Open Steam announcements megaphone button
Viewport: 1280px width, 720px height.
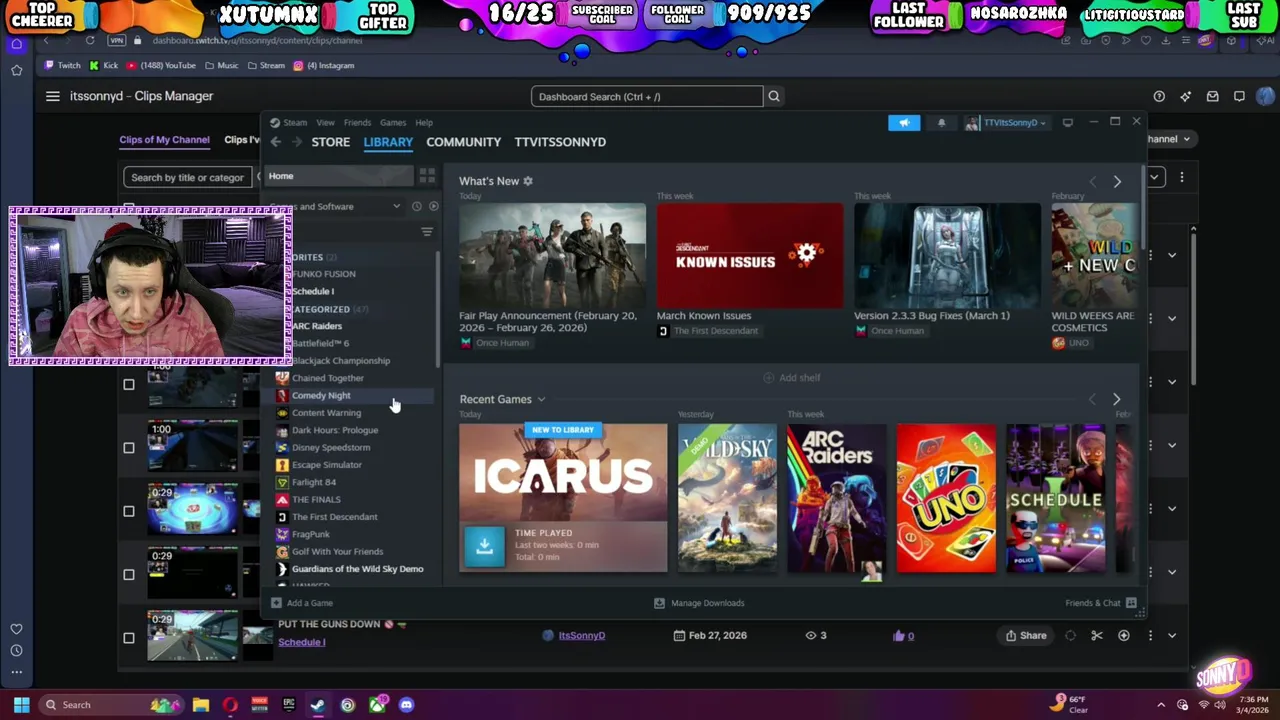903,122
